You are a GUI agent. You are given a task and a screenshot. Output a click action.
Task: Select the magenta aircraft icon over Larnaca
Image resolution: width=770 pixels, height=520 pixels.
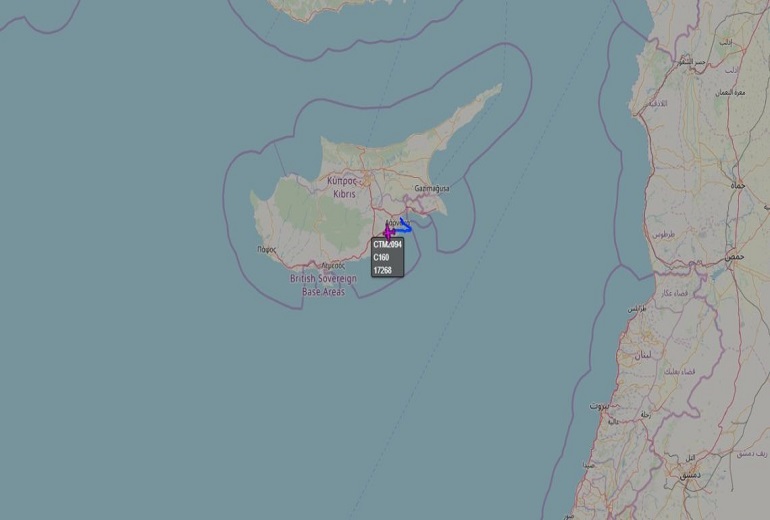pos(389,232)
